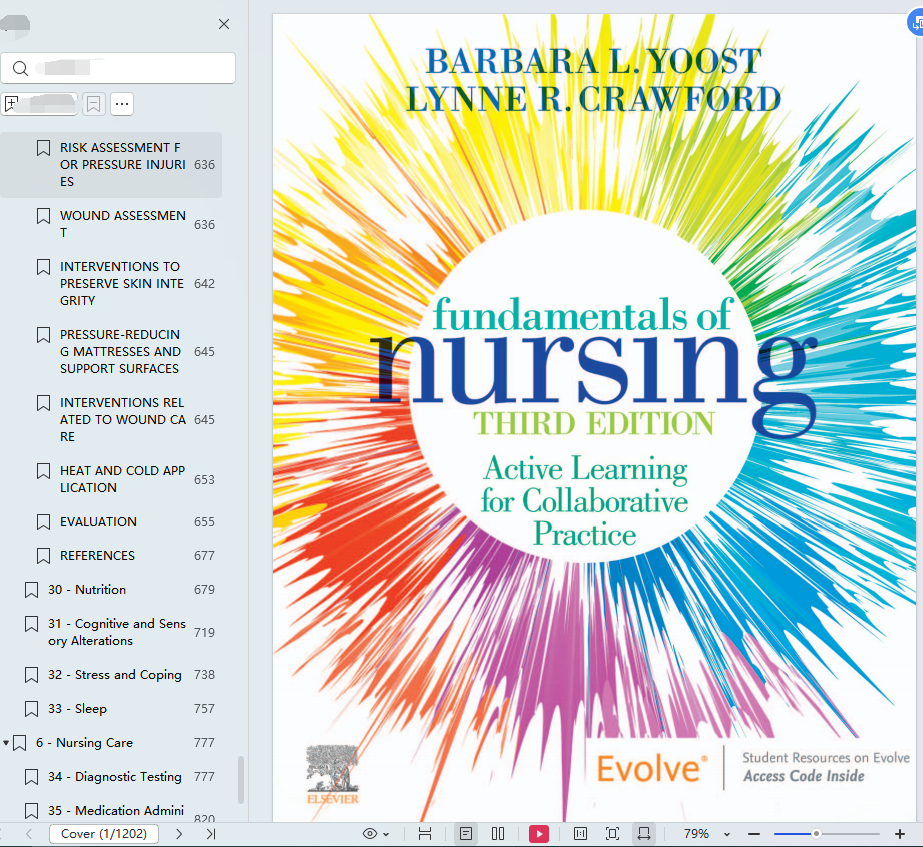The height and width of the screenshot is (847, 923).
Task: Enter full screen mode
Action: 612,834
